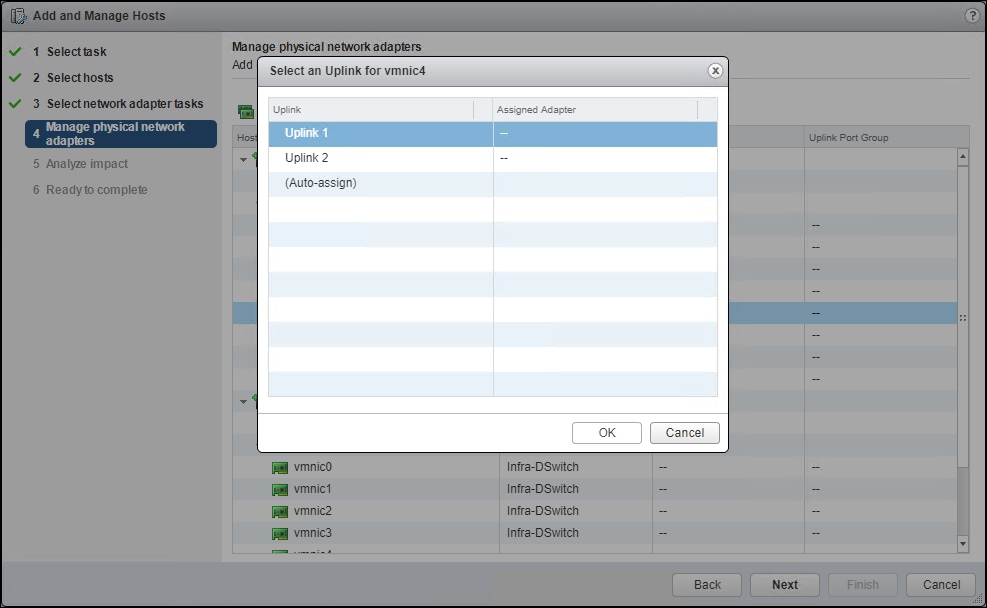987x608 pixels.
Task: Advance the wizard with Next
Action: 784,584
